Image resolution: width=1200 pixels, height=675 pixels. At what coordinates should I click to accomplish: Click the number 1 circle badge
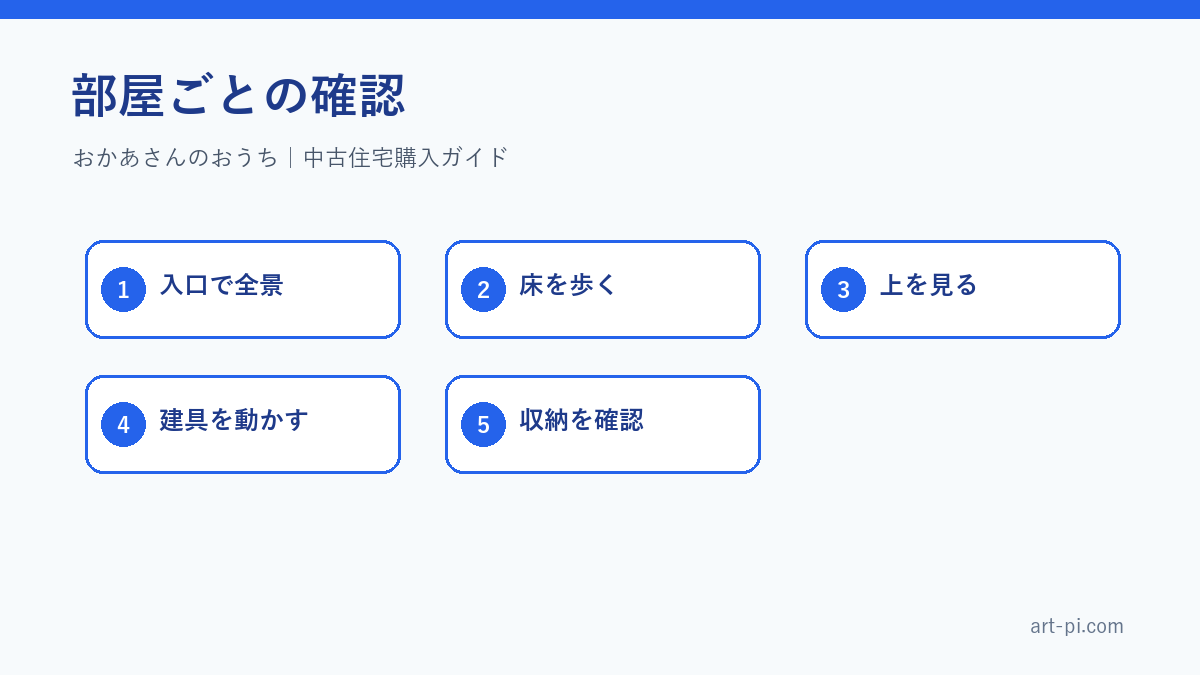tap(123, 289)
